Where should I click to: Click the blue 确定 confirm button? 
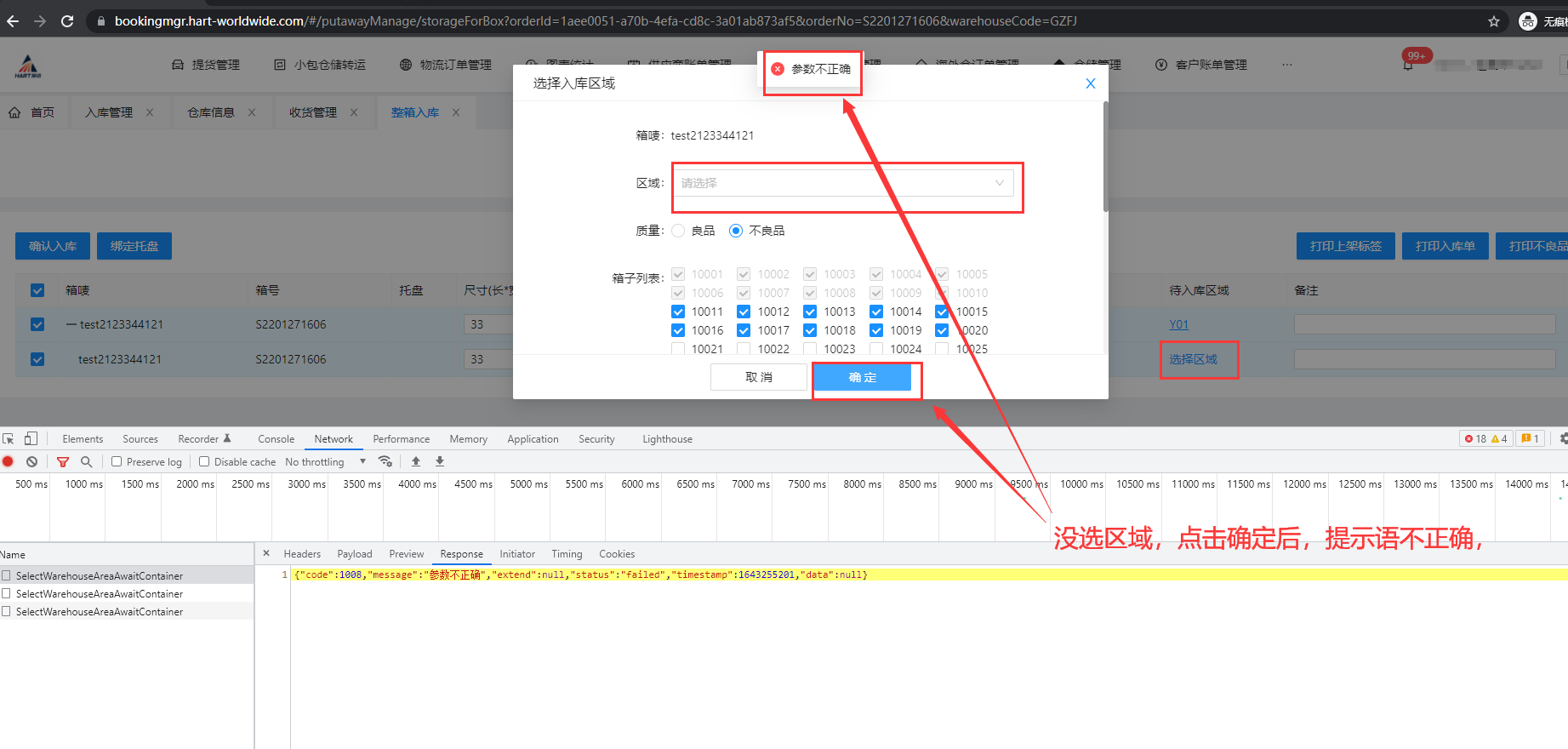[862, 377]
